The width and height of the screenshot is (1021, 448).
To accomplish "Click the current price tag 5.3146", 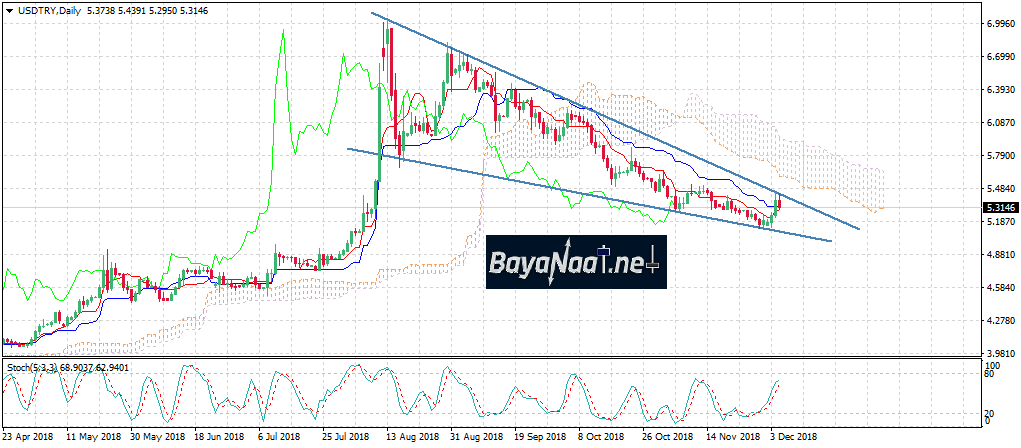I will (x=1000, y=208).
